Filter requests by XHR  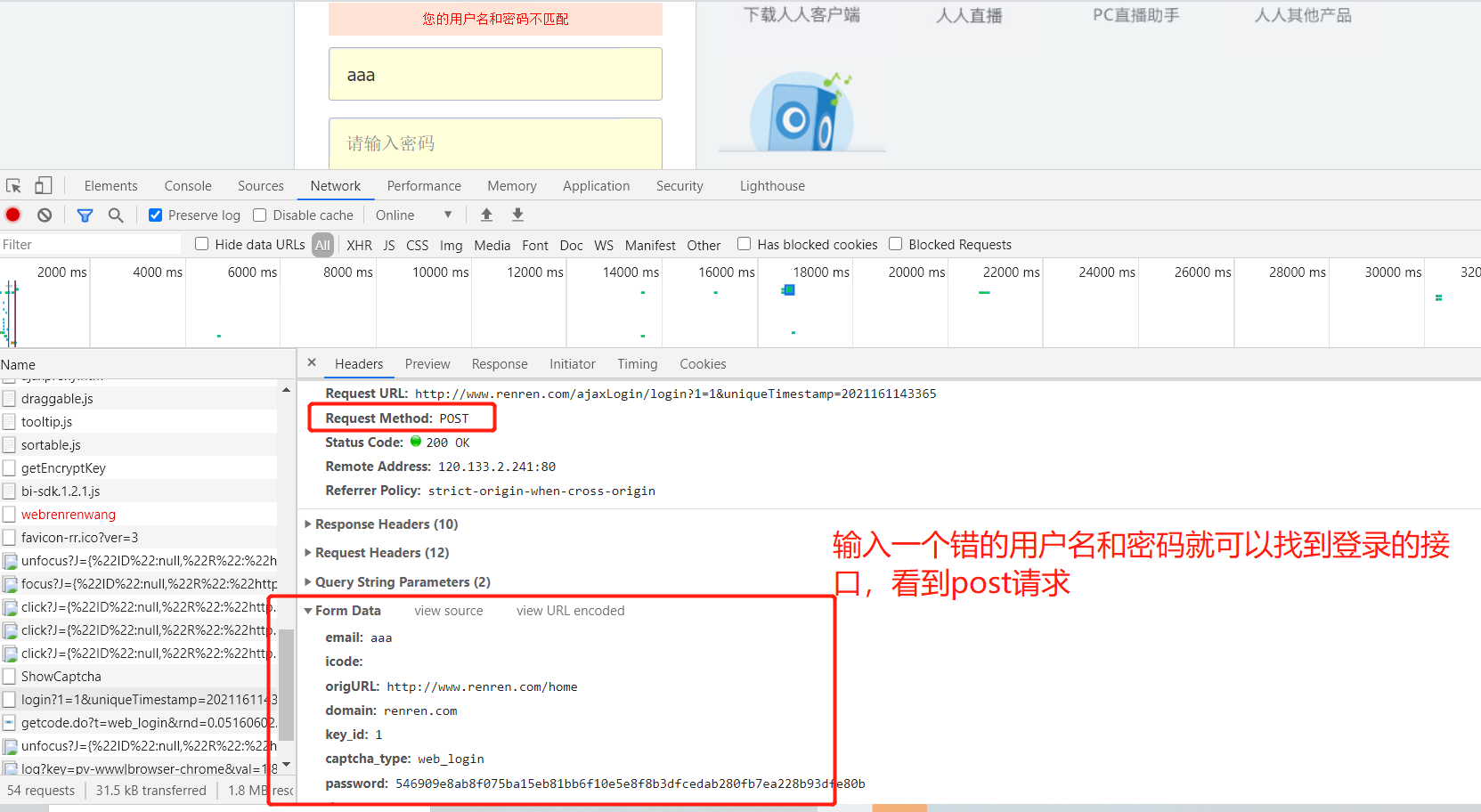(x=360, y=245)
